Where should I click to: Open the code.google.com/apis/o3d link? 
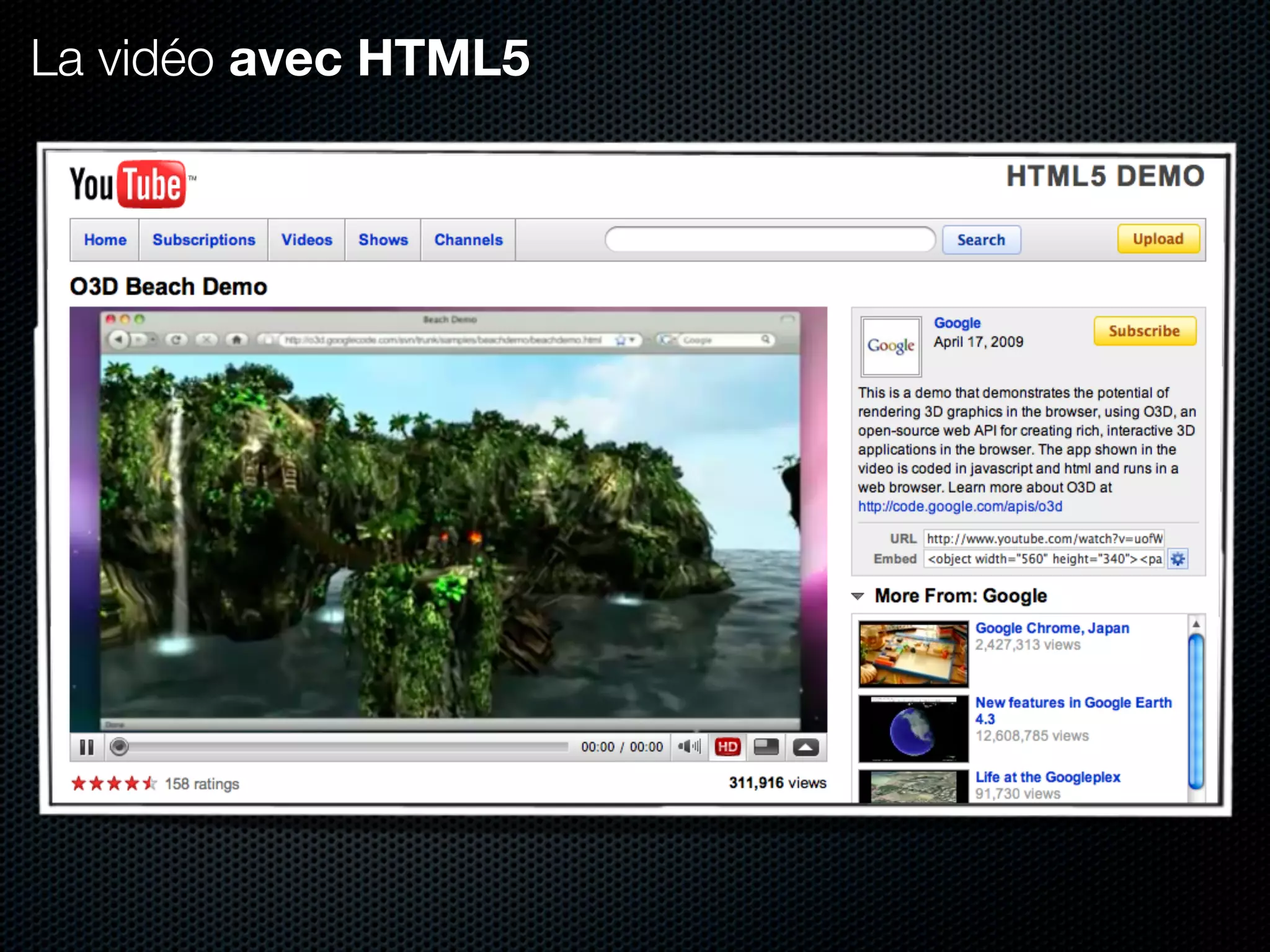point(960,506)
